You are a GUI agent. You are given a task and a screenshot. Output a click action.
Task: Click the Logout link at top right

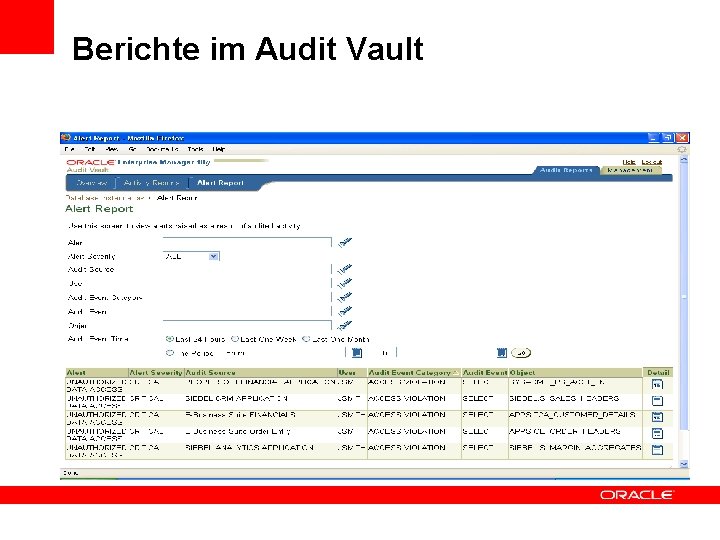point(652,162)
